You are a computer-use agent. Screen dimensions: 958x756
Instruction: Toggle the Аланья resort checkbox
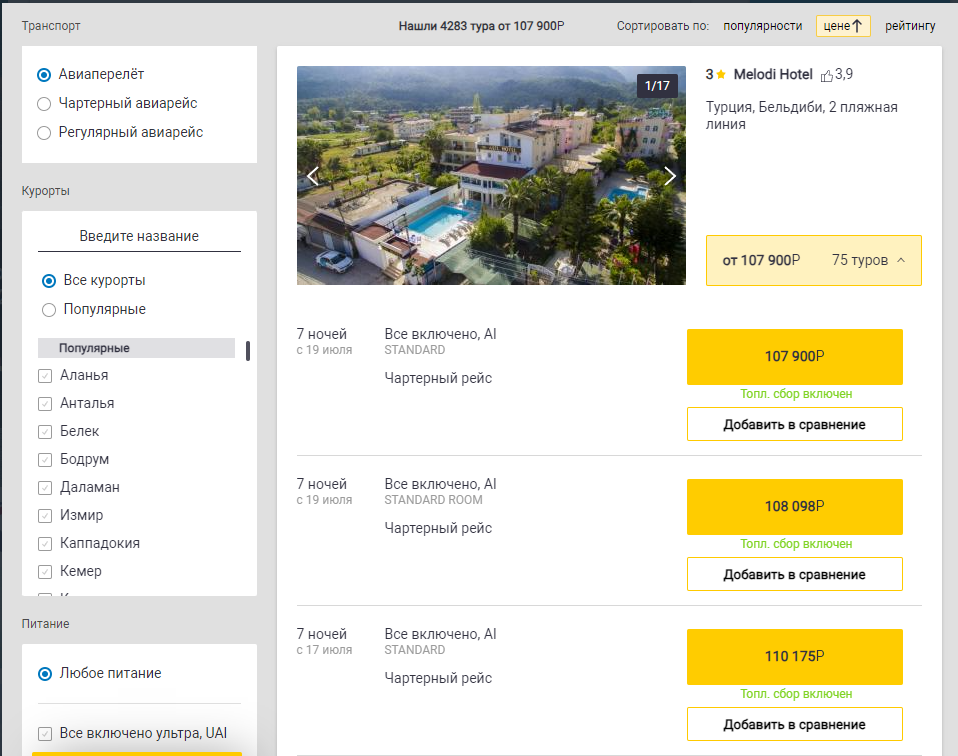[45, 376]
